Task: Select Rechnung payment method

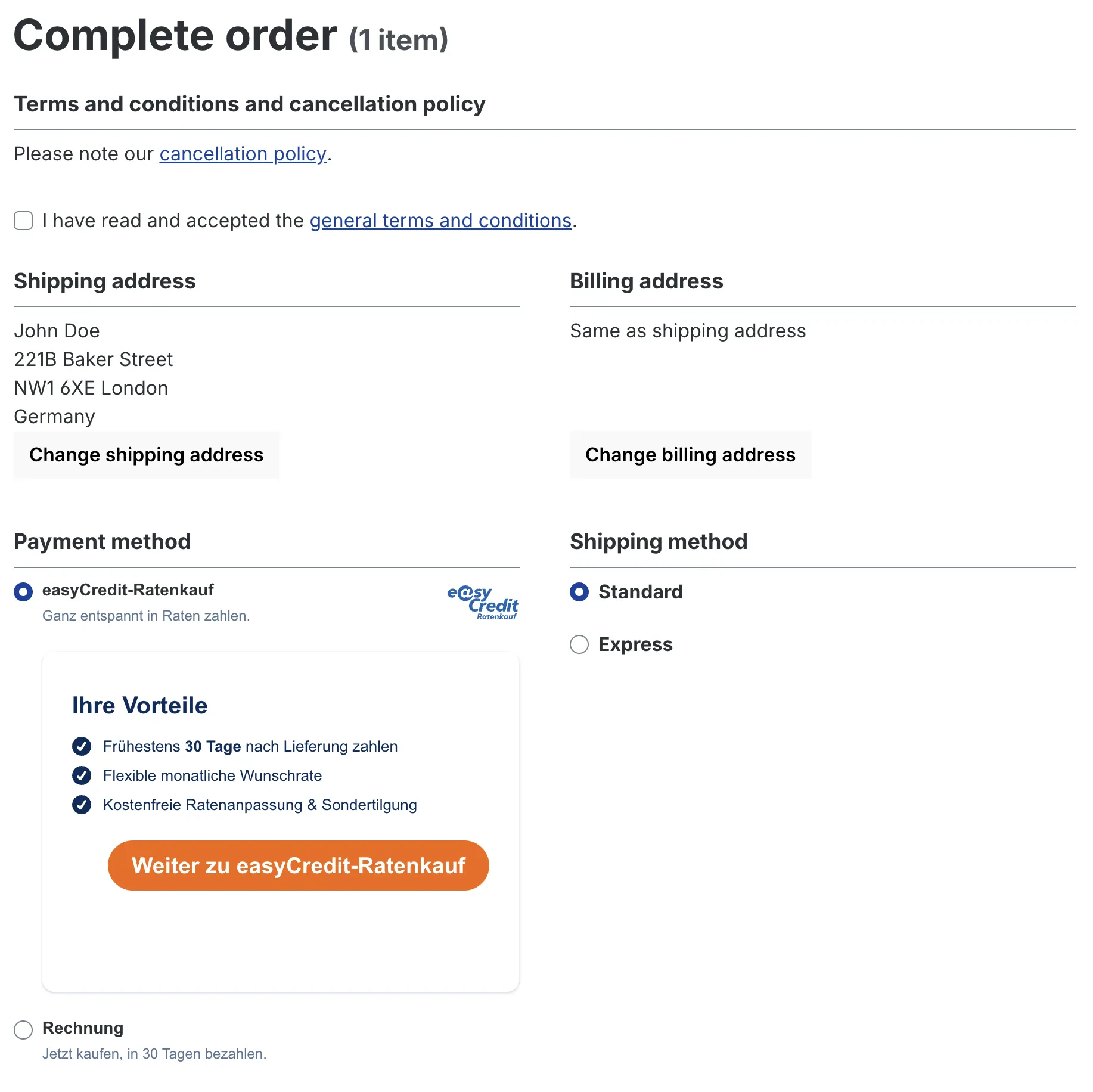Action: [23, 1029]
